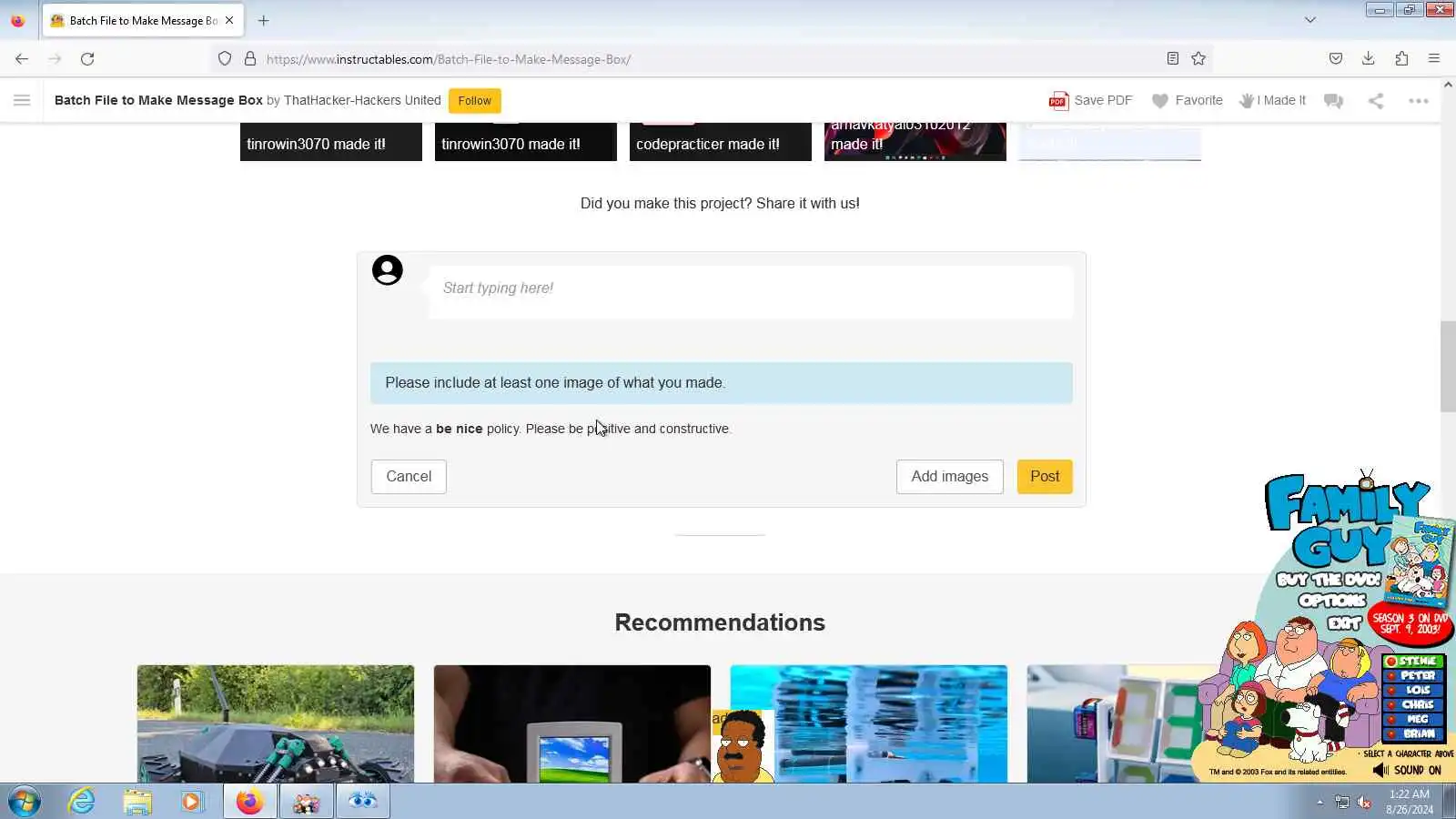
Task: Select the Stewie character option
Action: 1413,662
